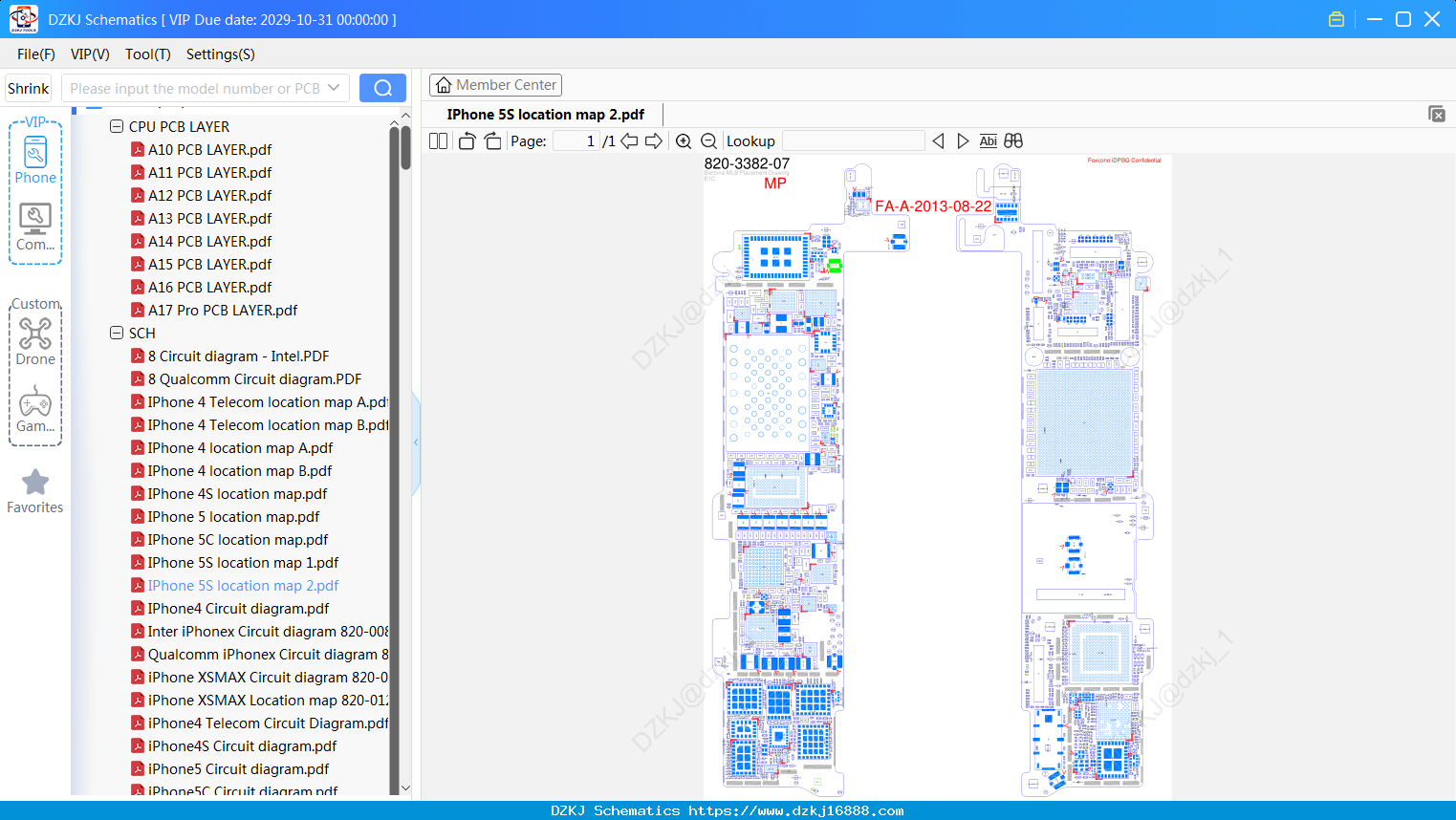Go to next page arrow
This screenshot has height=820, width=1456.
654,141
